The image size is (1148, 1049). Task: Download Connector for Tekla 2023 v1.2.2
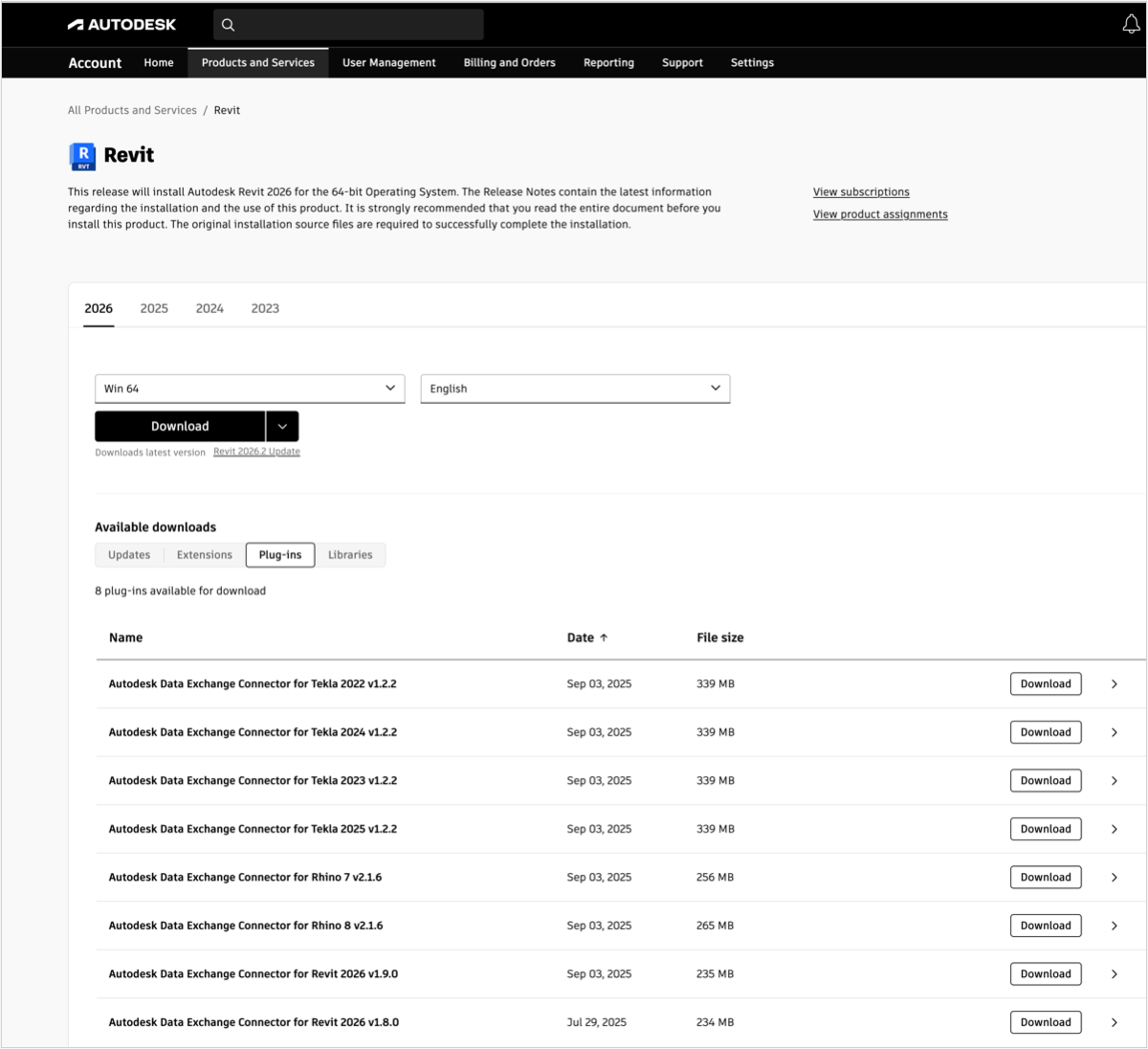tap(1046, 781)
